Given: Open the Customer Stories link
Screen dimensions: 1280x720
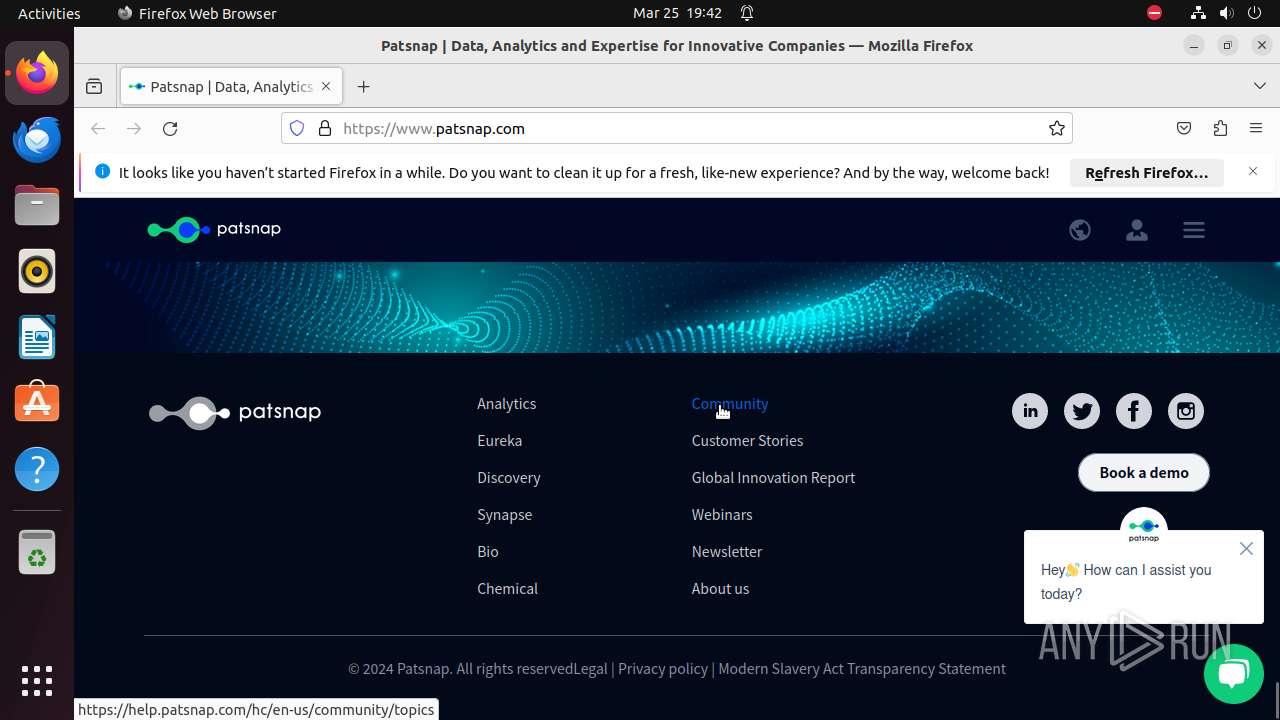Looking at the screenshot, I should click(748, 441).
